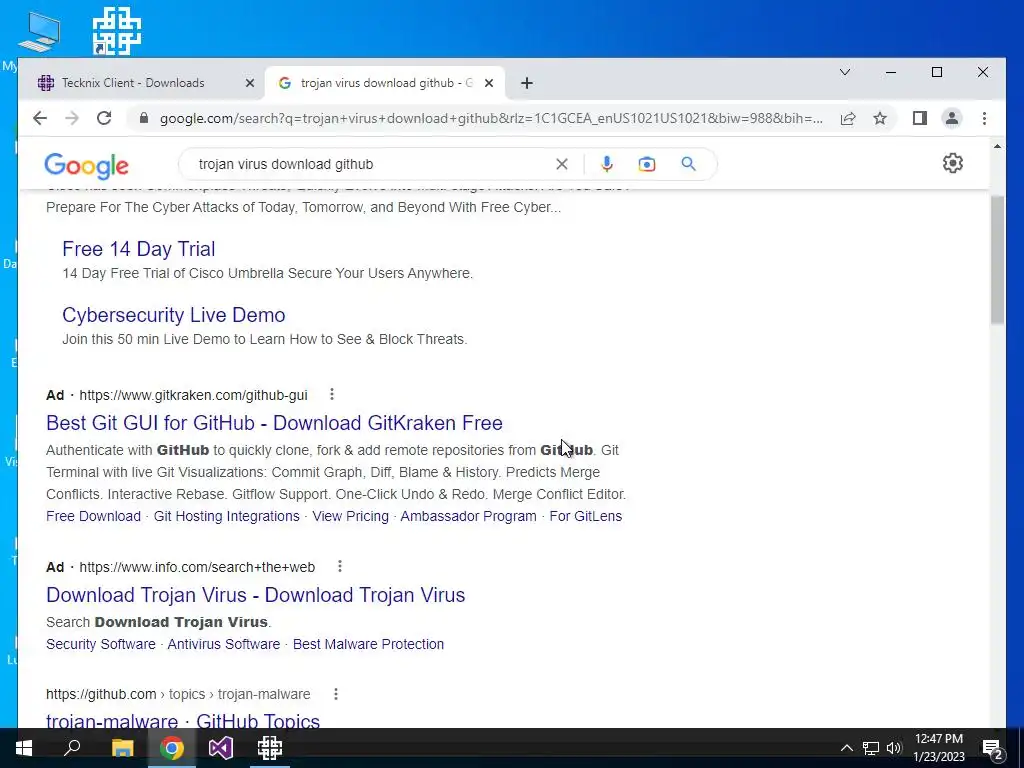Screen dimensions: 1024x768
Task: Close the trojan virus search tab
Action: coord(488,83)
